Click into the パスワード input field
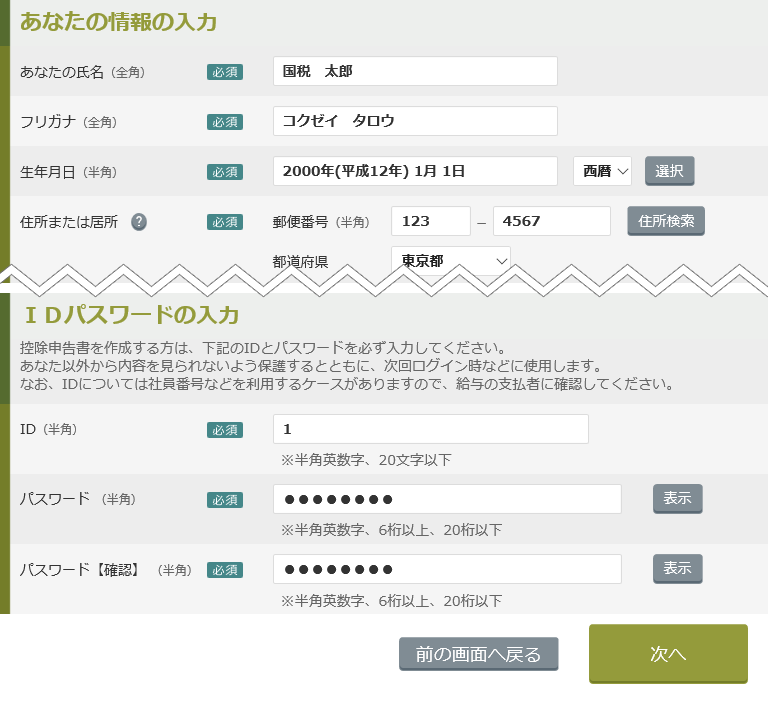Viewport: 768px width, 701px height. pos(447,499)
